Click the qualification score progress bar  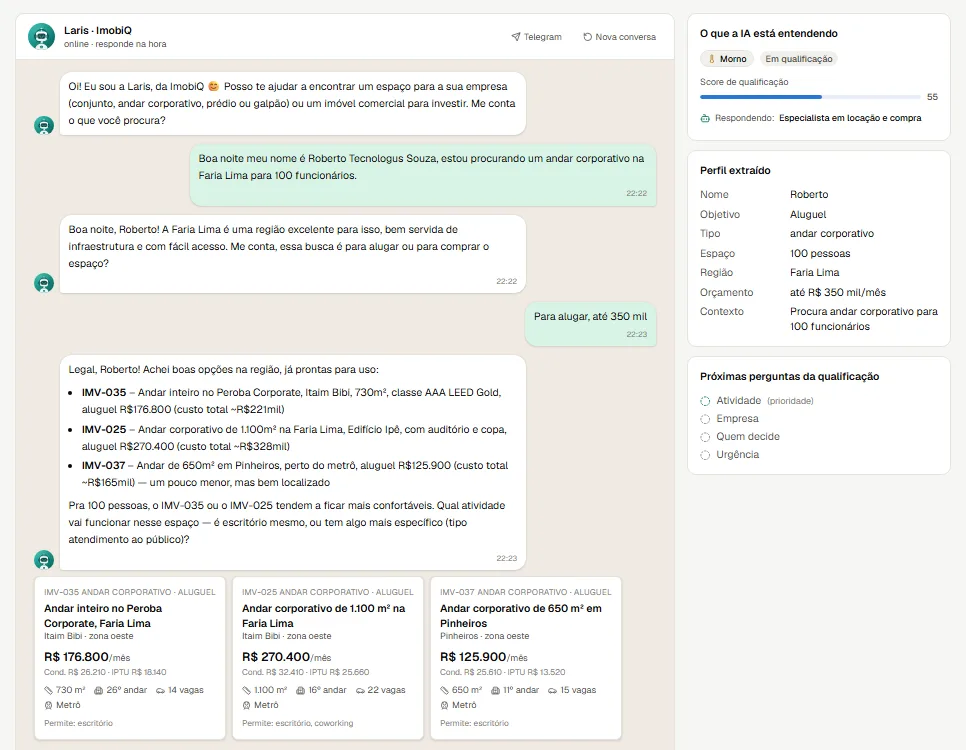810,97
